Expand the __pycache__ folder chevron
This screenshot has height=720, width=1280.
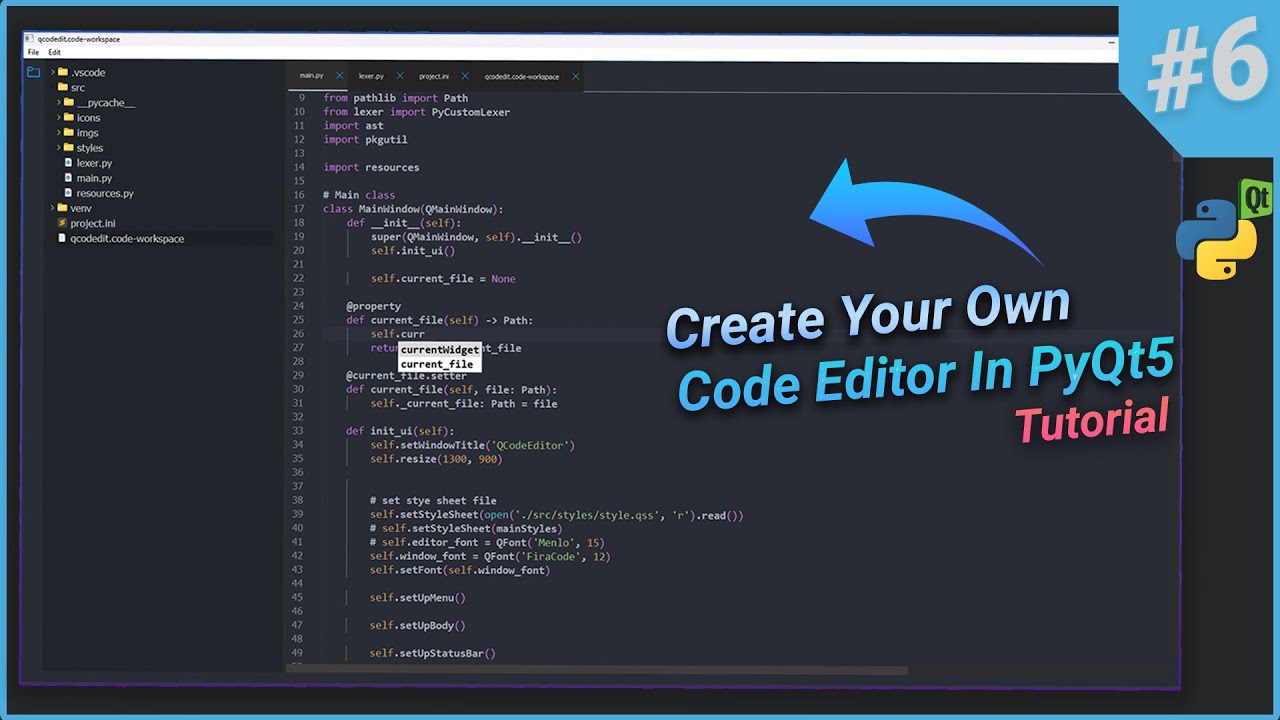point(58,102)
